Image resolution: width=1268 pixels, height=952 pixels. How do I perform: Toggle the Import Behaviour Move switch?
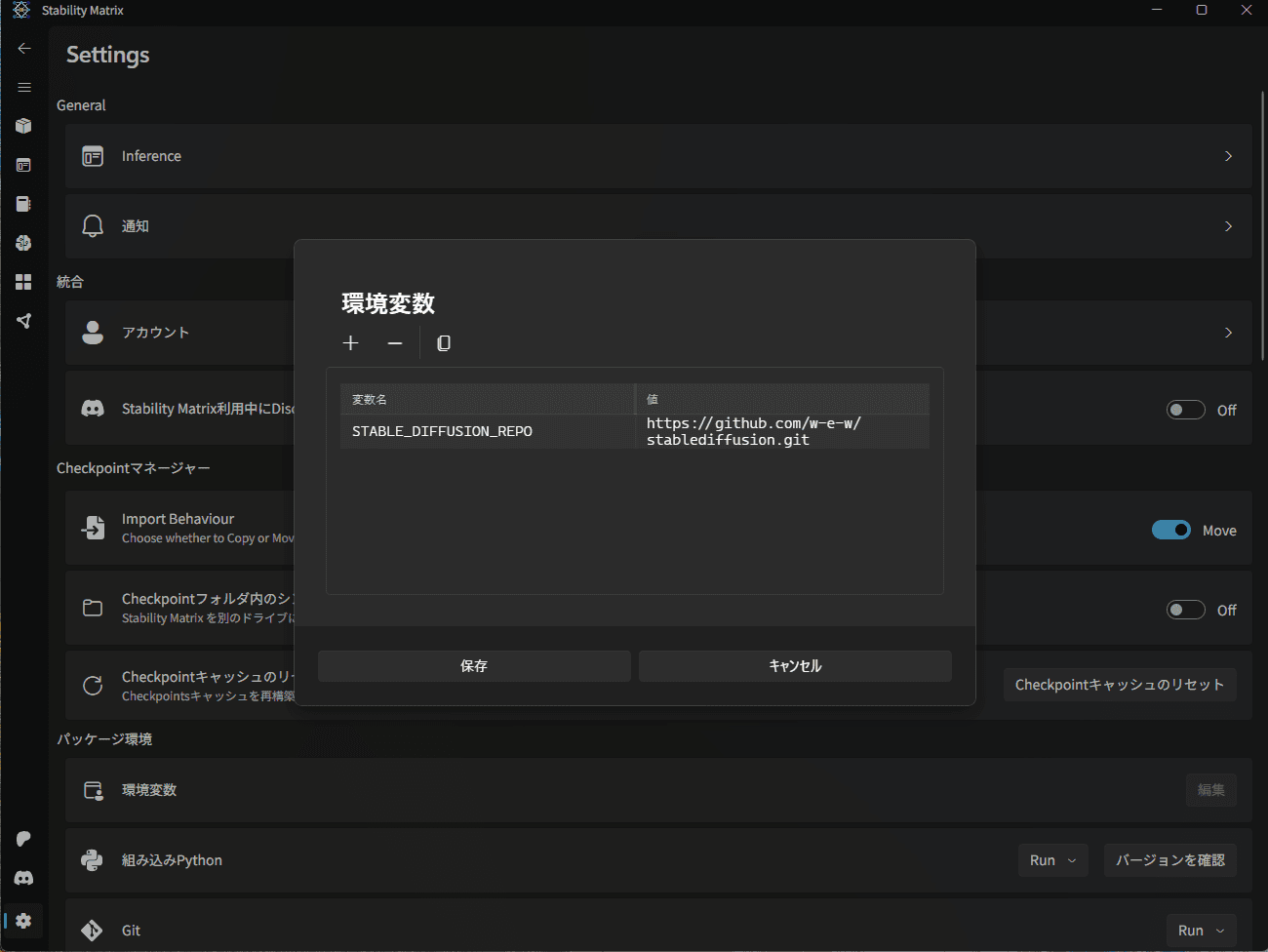point(1171,530)
